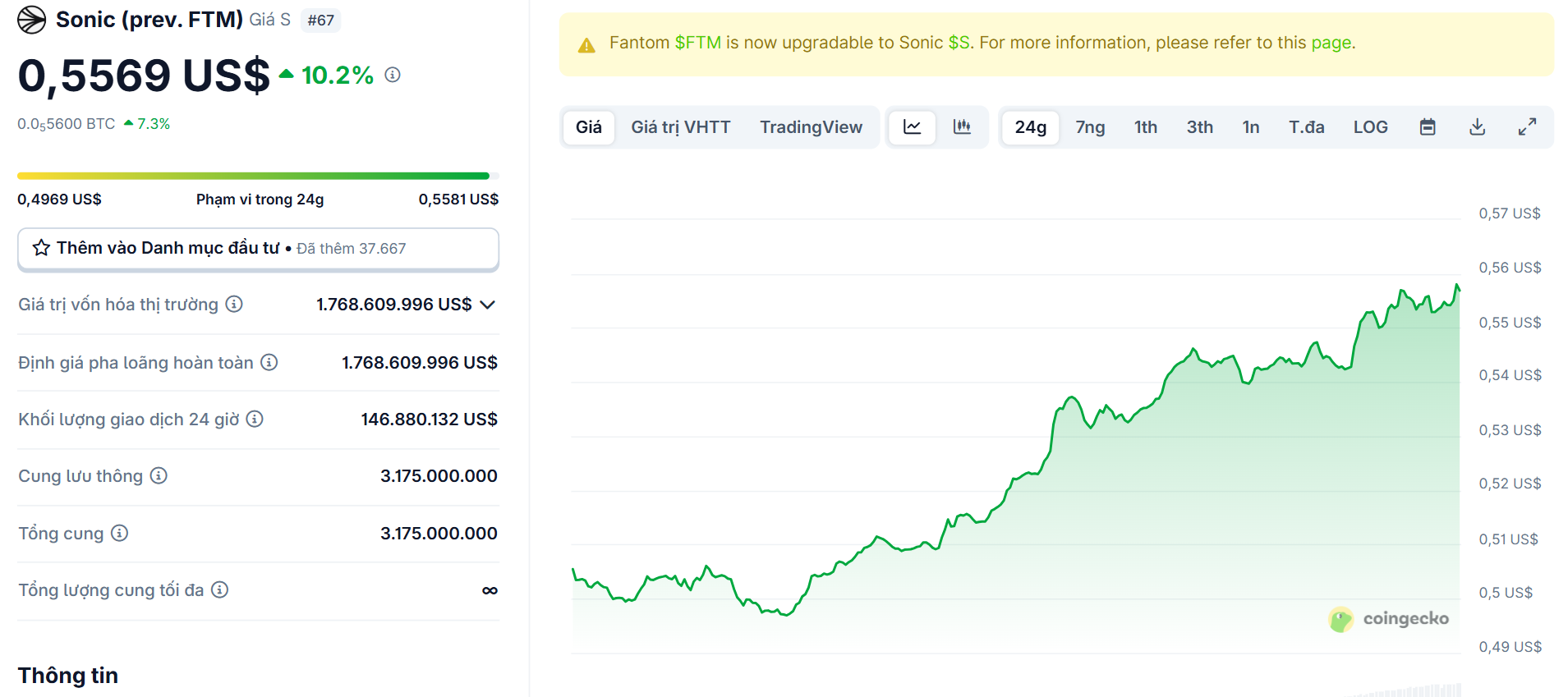This screenshot has height=697, width=1568.
Task: Open the calendar date range picker
Action: 1428,127
